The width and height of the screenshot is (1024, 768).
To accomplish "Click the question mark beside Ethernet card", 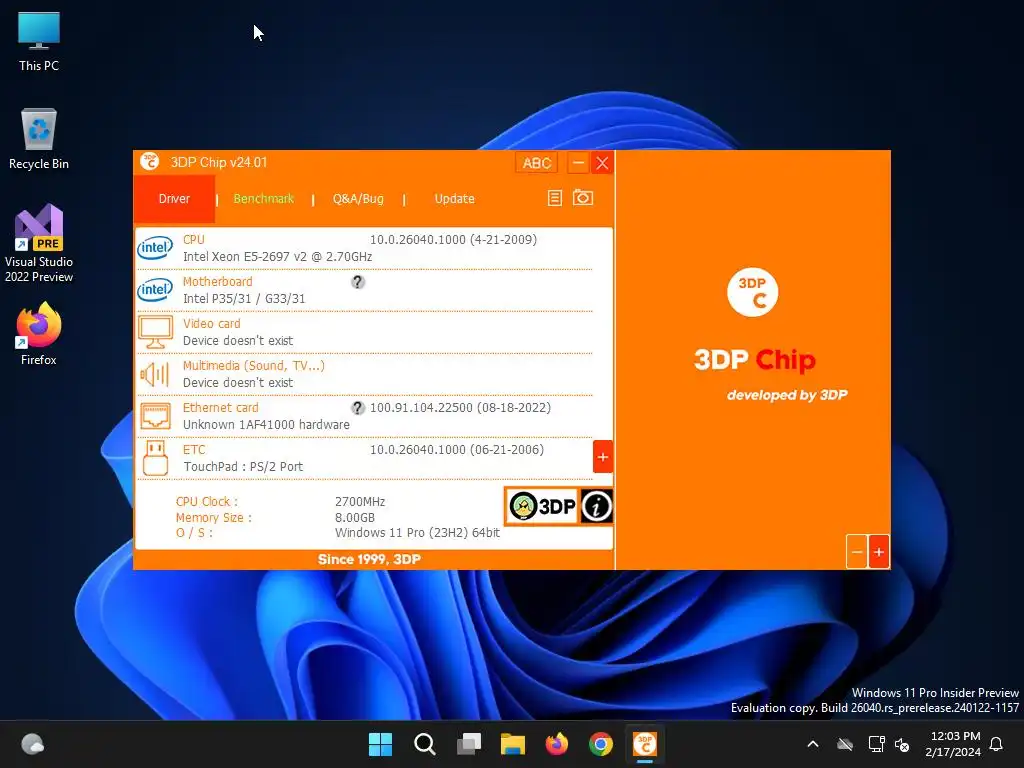I will point(358,408).
